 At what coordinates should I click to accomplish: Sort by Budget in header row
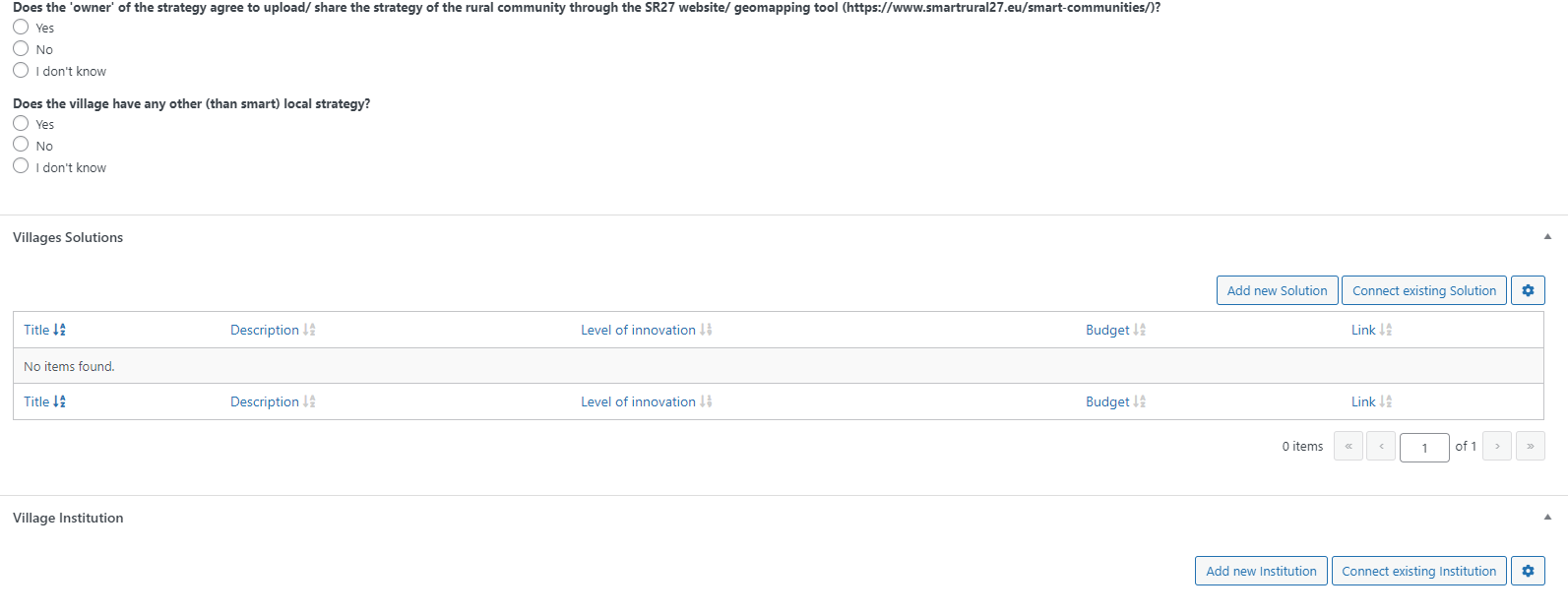tap(1115, 330)
